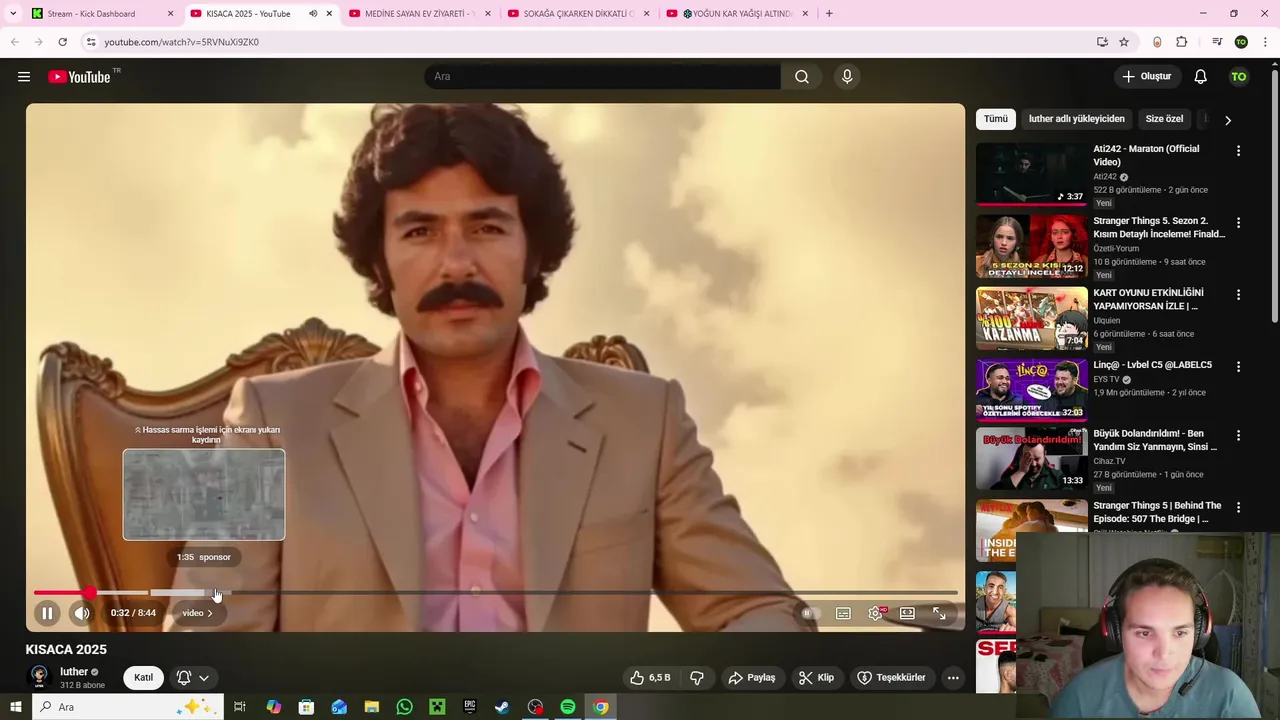
Task: Click the search magnifier button
Action: click(x=802, y=77)
